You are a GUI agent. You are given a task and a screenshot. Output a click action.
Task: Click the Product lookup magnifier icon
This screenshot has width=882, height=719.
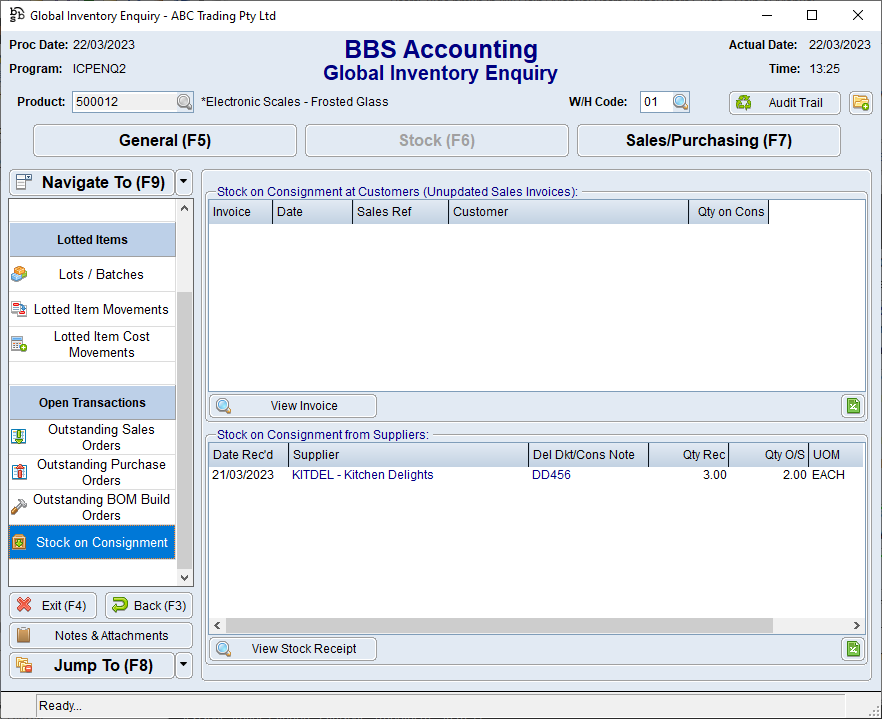184,102
